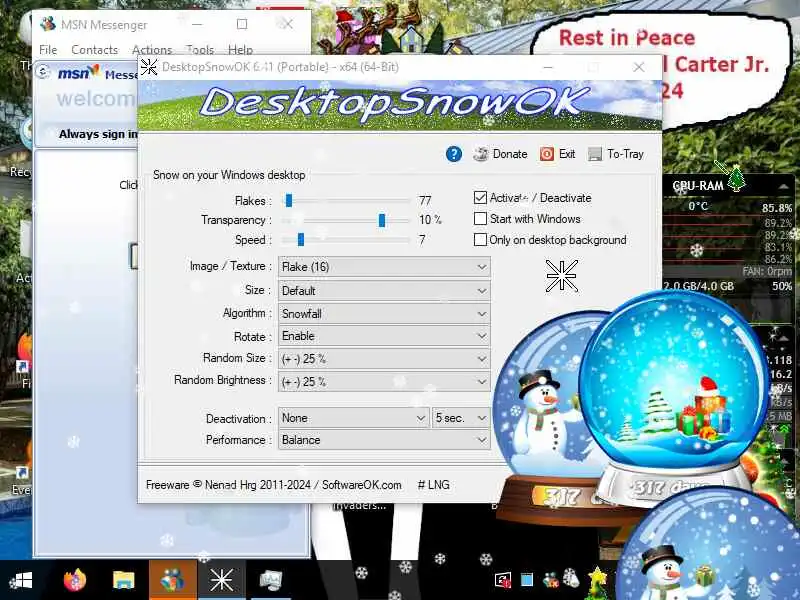Open the Deactivation dropdown showing None
Screen dimensions: 800x600
[354, 418]
